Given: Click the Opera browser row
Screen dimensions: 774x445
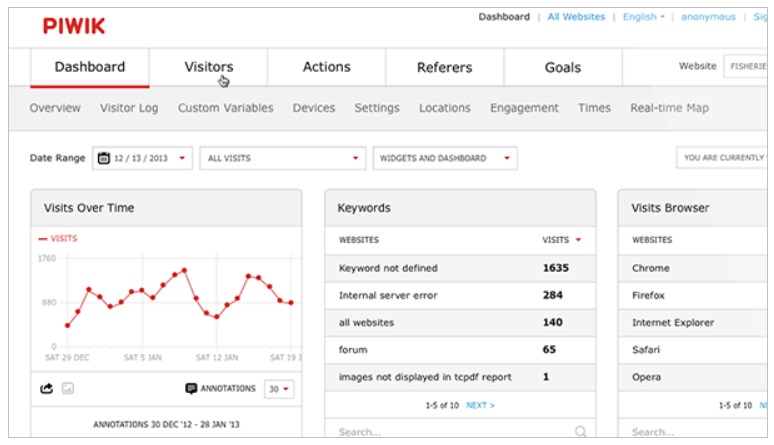Looking at the screenshot, I should click(x=693, y=377).
